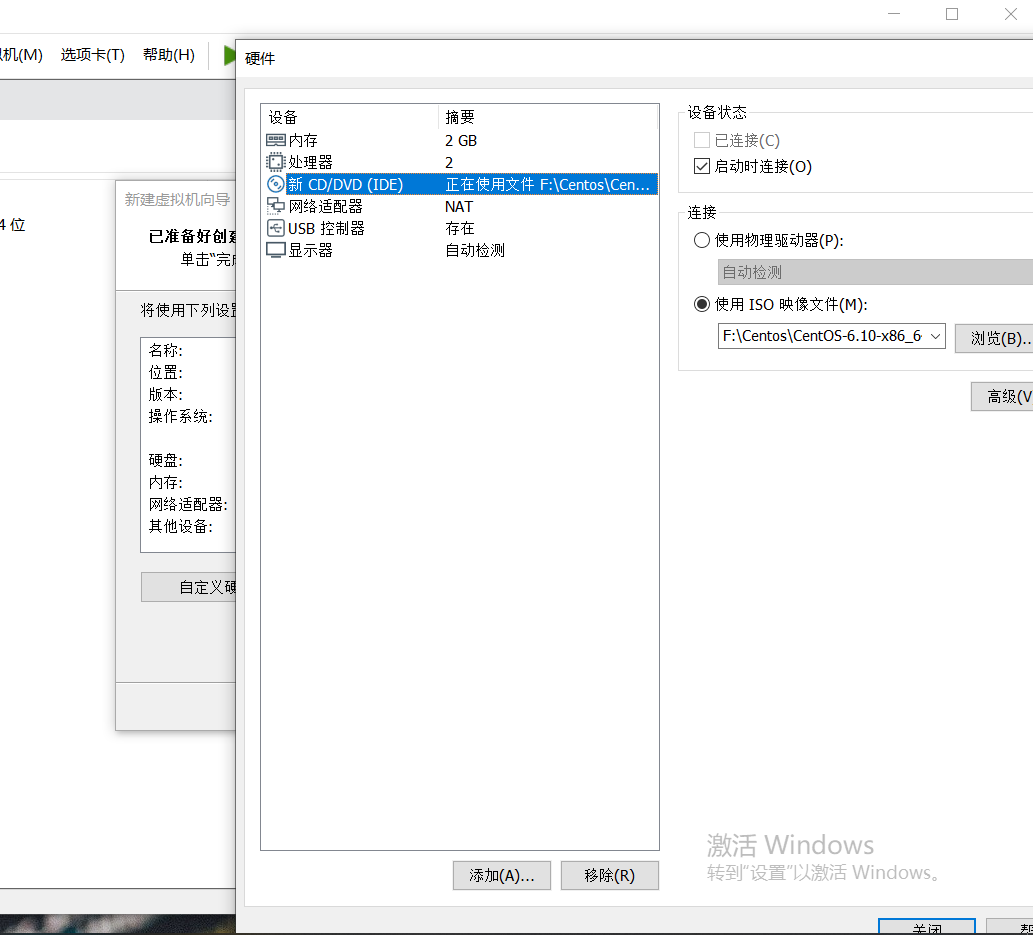Select 使用物理驱动器(P) radio button

[702, 240]
